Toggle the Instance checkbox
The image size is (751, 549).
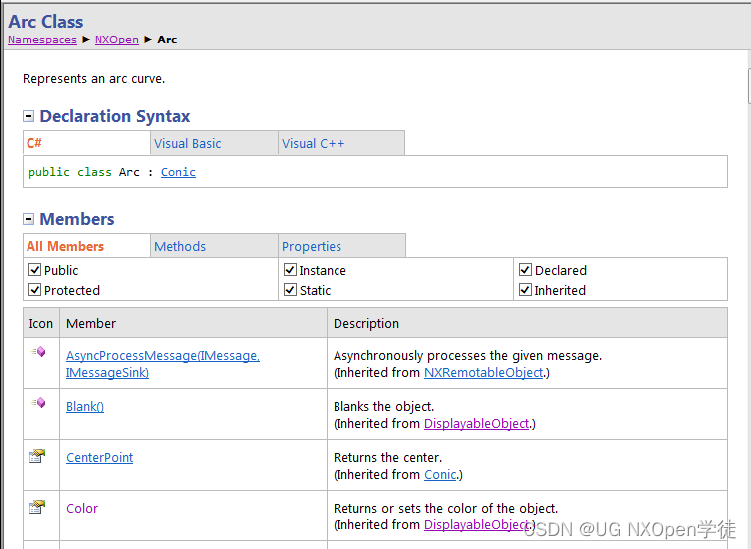click(291, 270)
